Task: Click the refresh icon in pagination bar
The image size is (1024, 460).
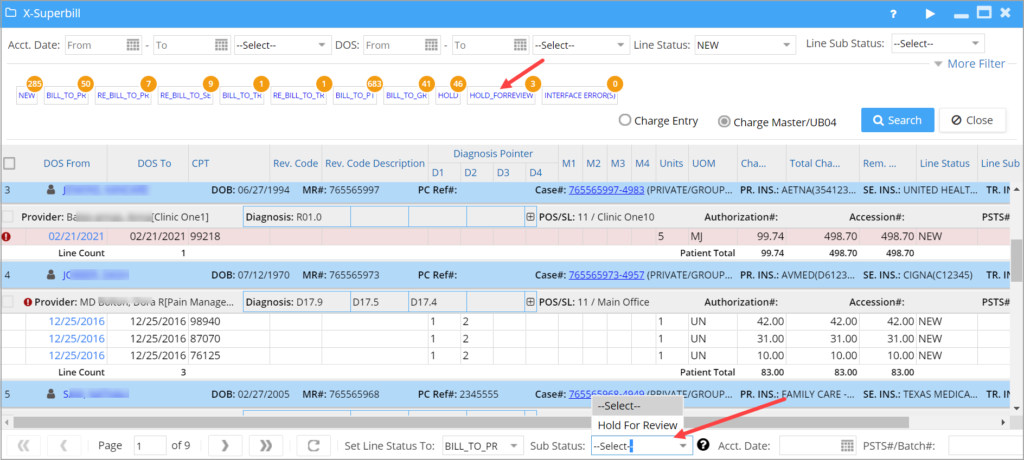Action: click(x=313, y=446)
